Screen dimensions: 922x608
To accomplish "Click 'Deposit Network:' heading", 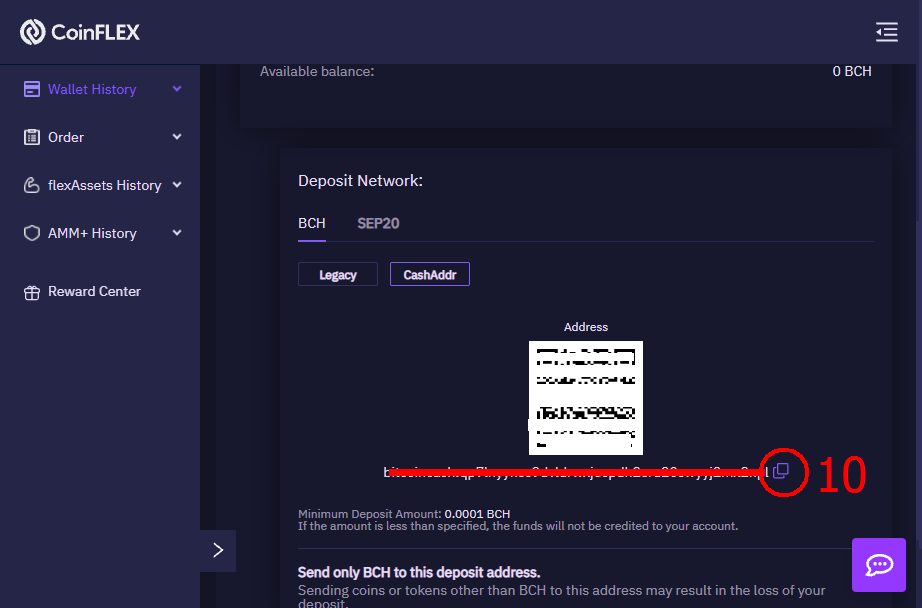I will point(360,181).
